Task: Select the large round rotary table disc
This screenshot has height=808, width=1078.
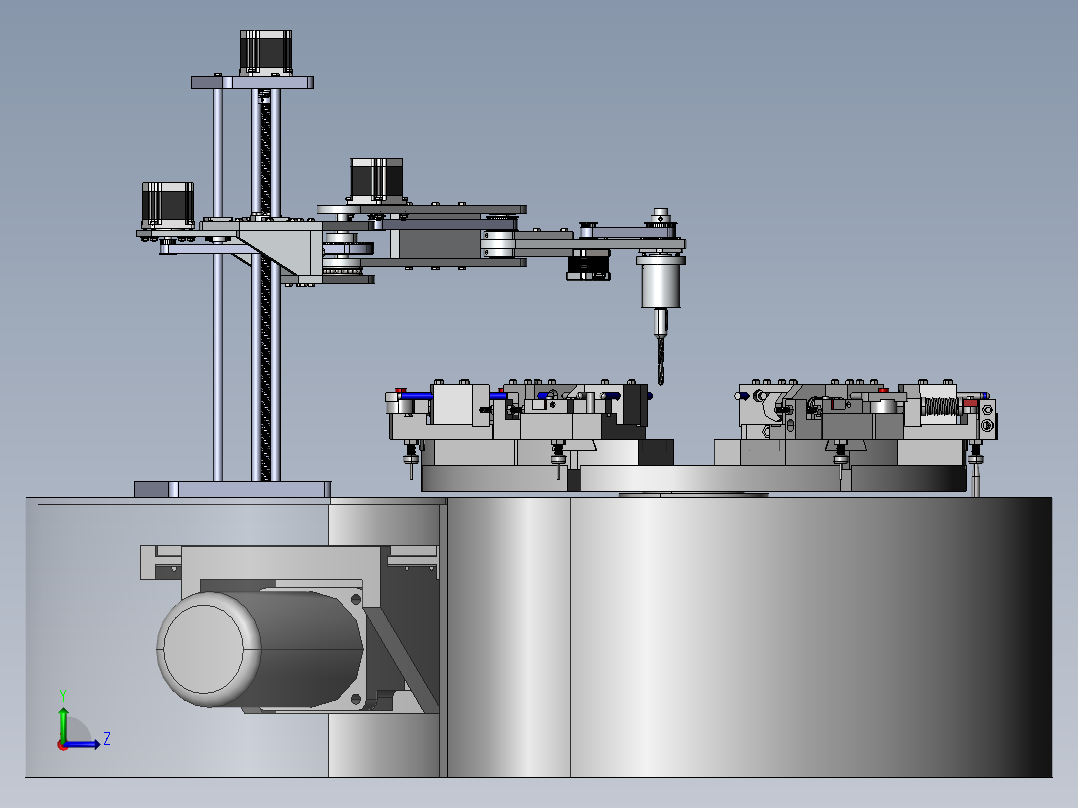Action: [694, 478]
